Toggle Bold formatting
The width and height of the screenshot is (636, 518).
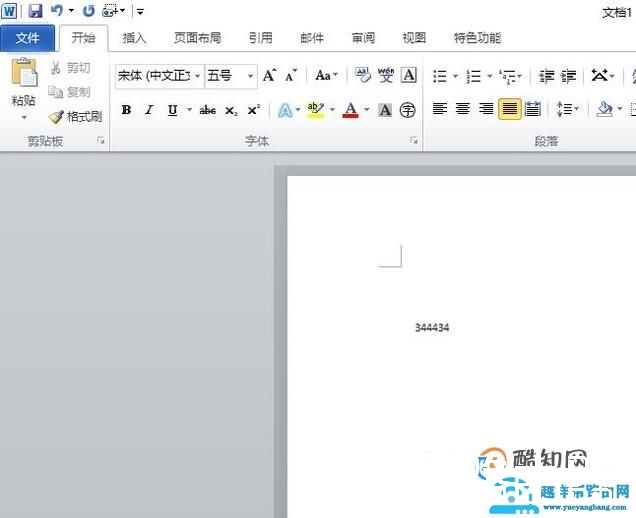tap(126, 110)
